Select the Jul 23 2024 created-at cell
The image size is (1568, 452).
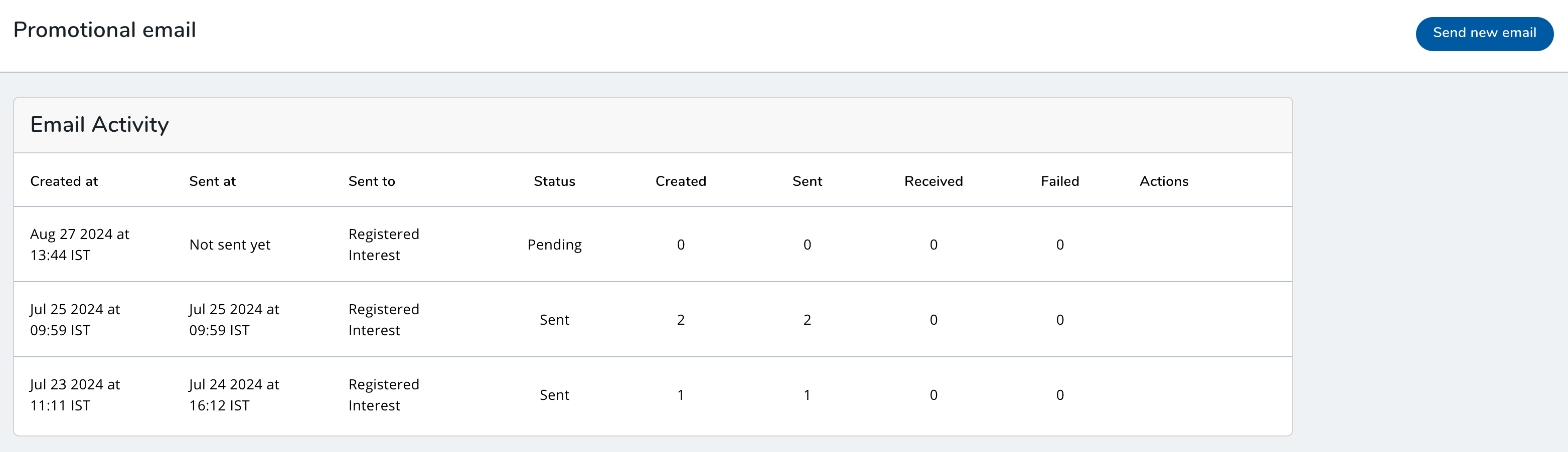pyautogui.click(x=75, y=395)
